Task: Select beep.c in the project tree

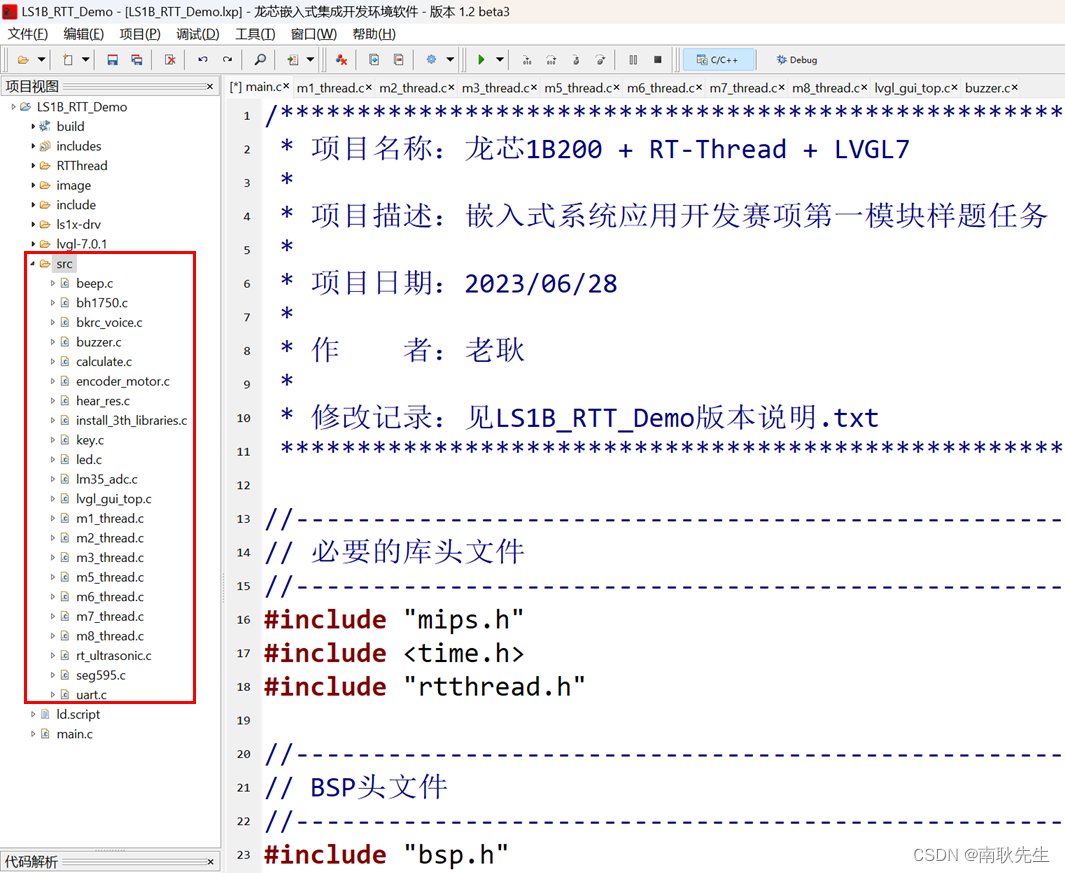Action: [x=94, y=283]
